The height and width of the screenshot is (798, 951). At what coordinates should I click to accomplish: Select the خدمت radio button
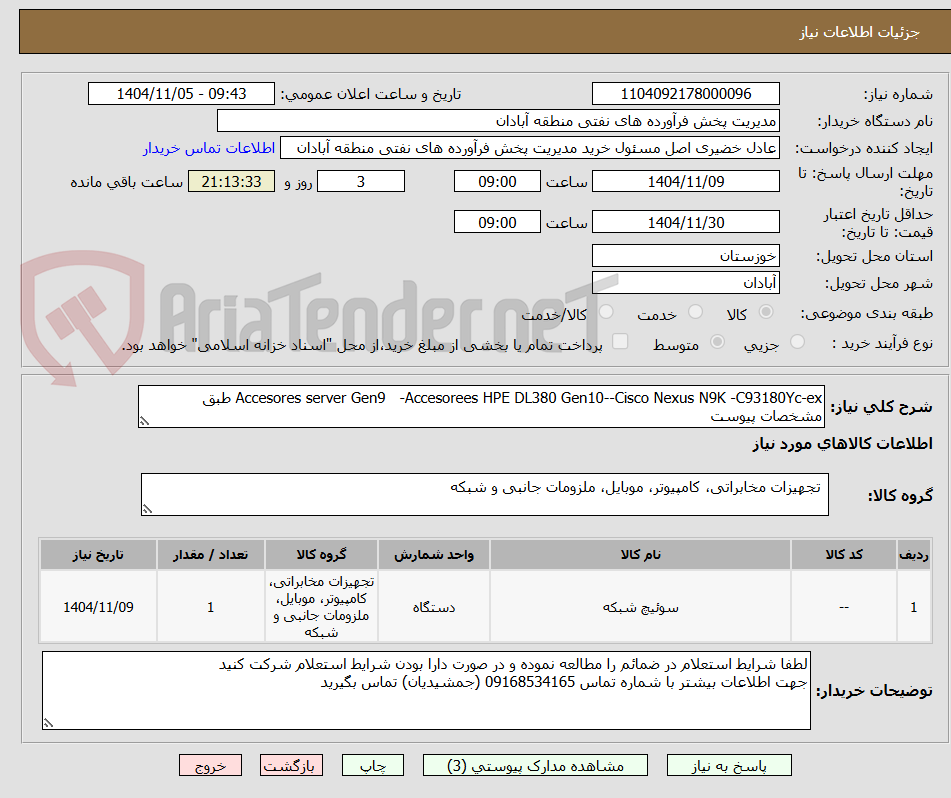(696, 312)
